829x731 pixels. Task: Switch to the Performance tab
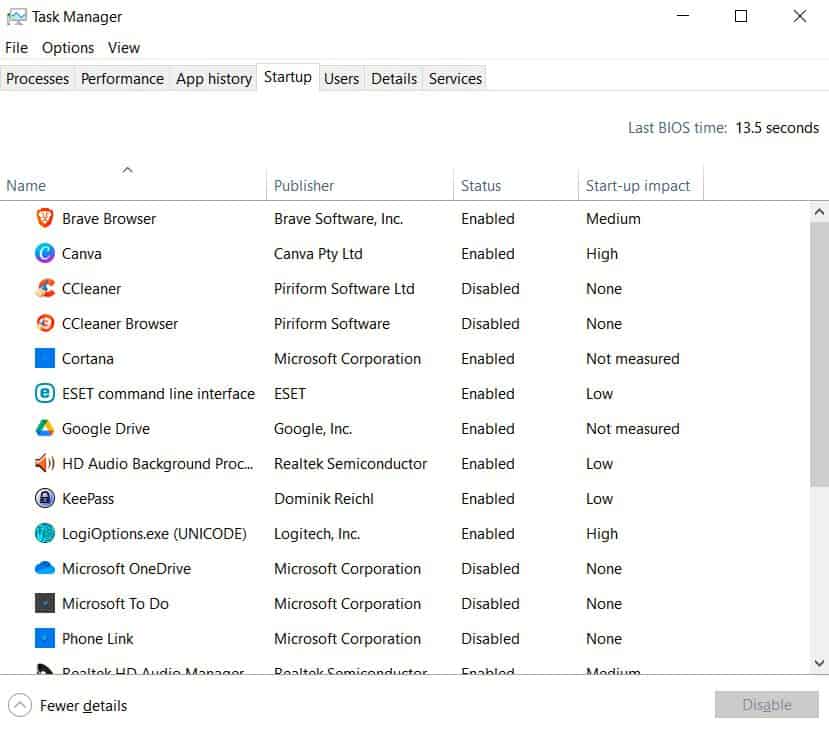click(x=122, y=79)
